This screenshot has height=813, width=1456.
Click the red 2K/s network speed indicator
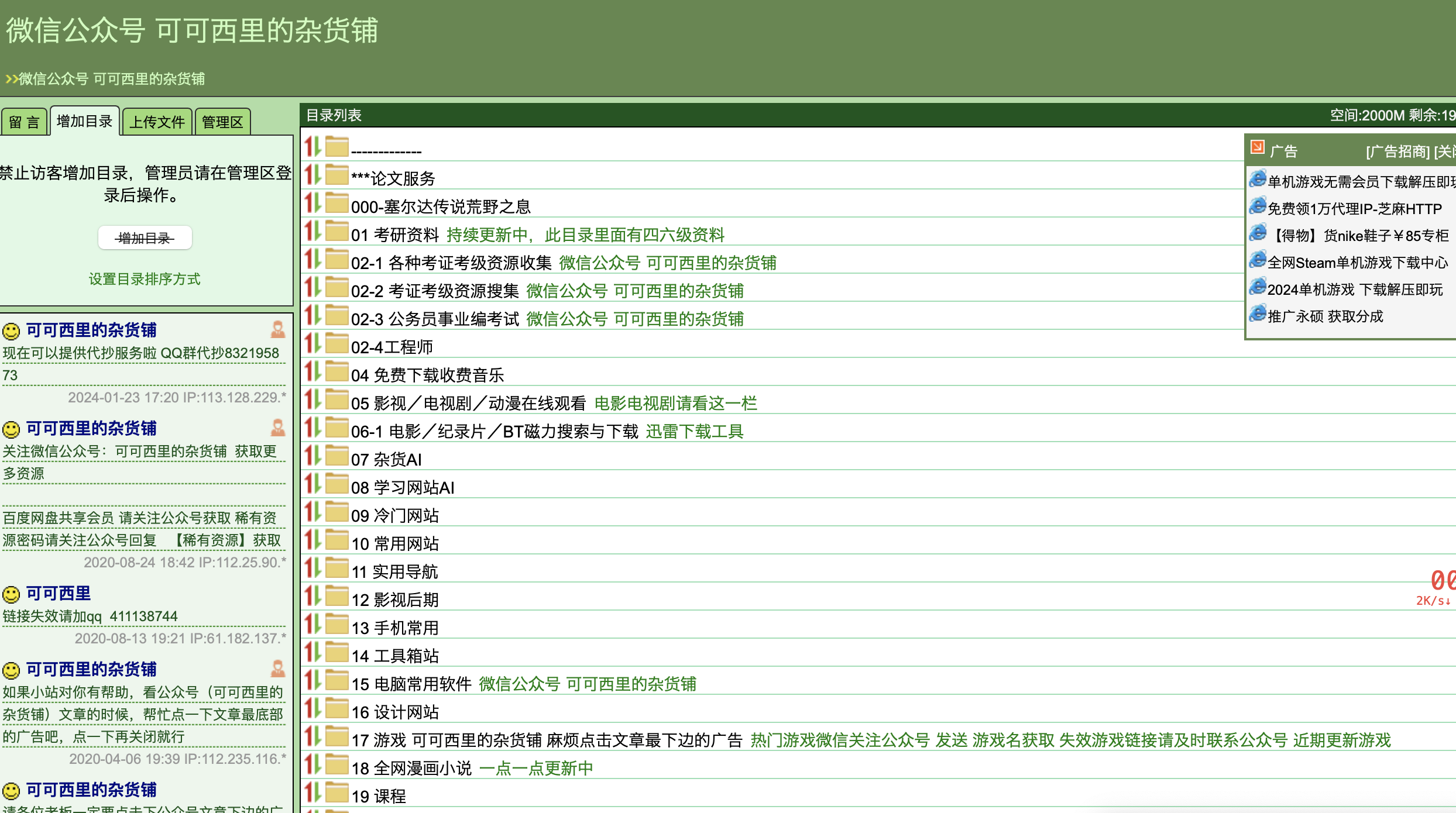coord(1433,601)
